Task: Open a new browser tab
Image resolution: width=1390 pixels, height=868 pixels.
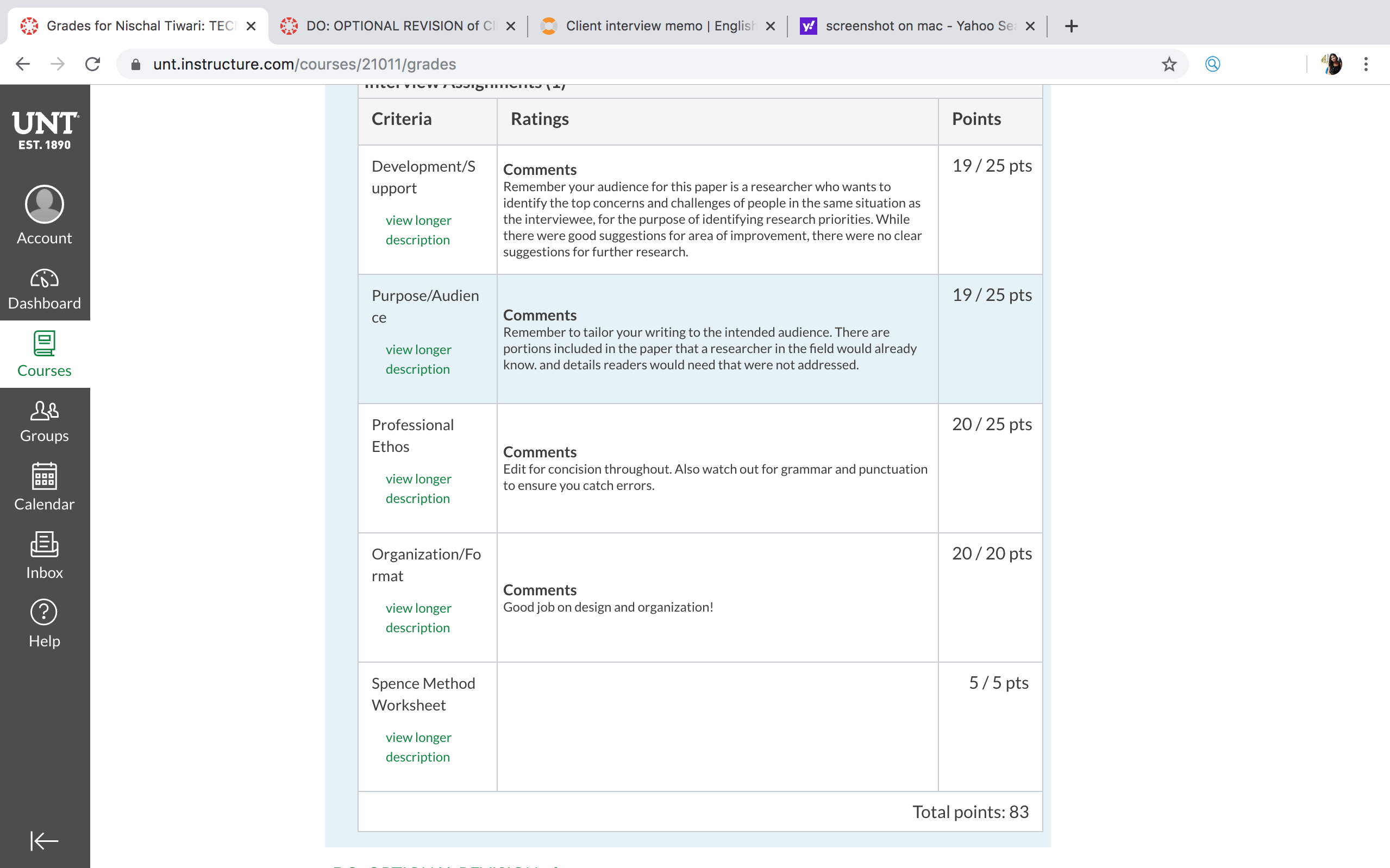Action: click(1072, 26)
